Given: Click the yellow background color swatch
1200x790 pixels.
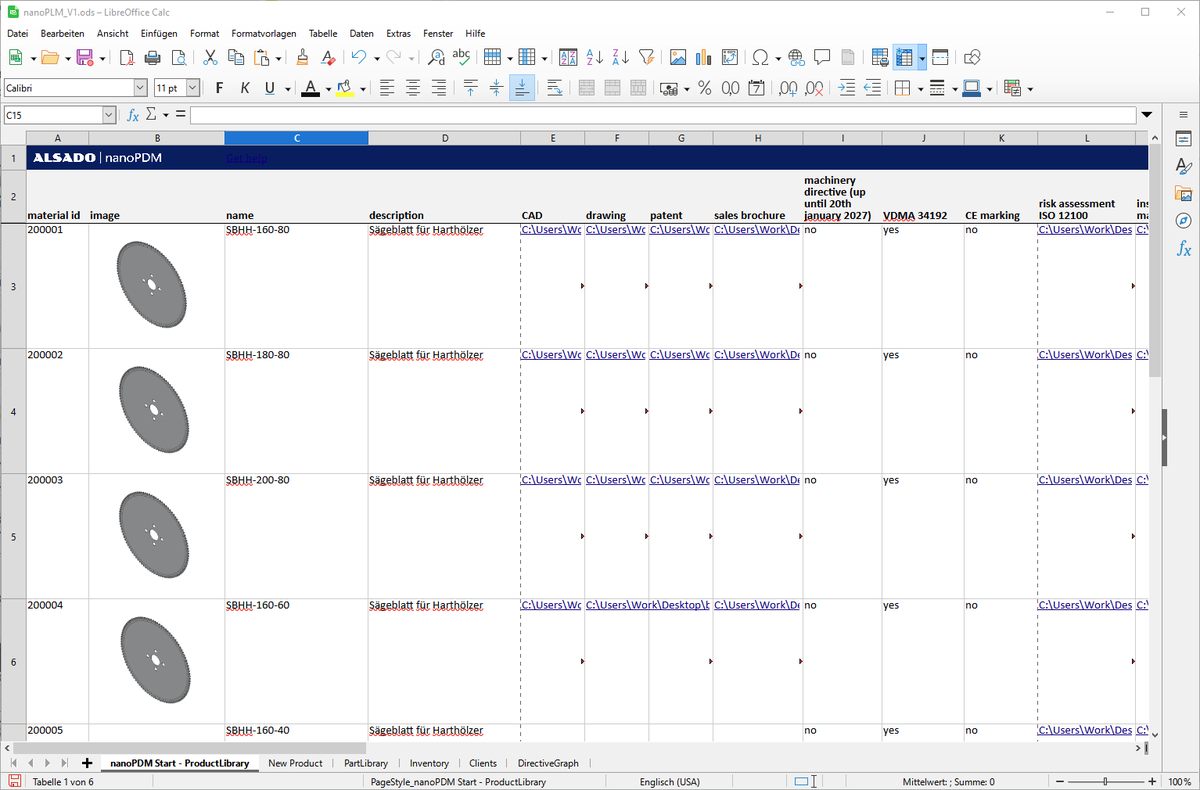Looking at the screenshot, I should (344, 88).
